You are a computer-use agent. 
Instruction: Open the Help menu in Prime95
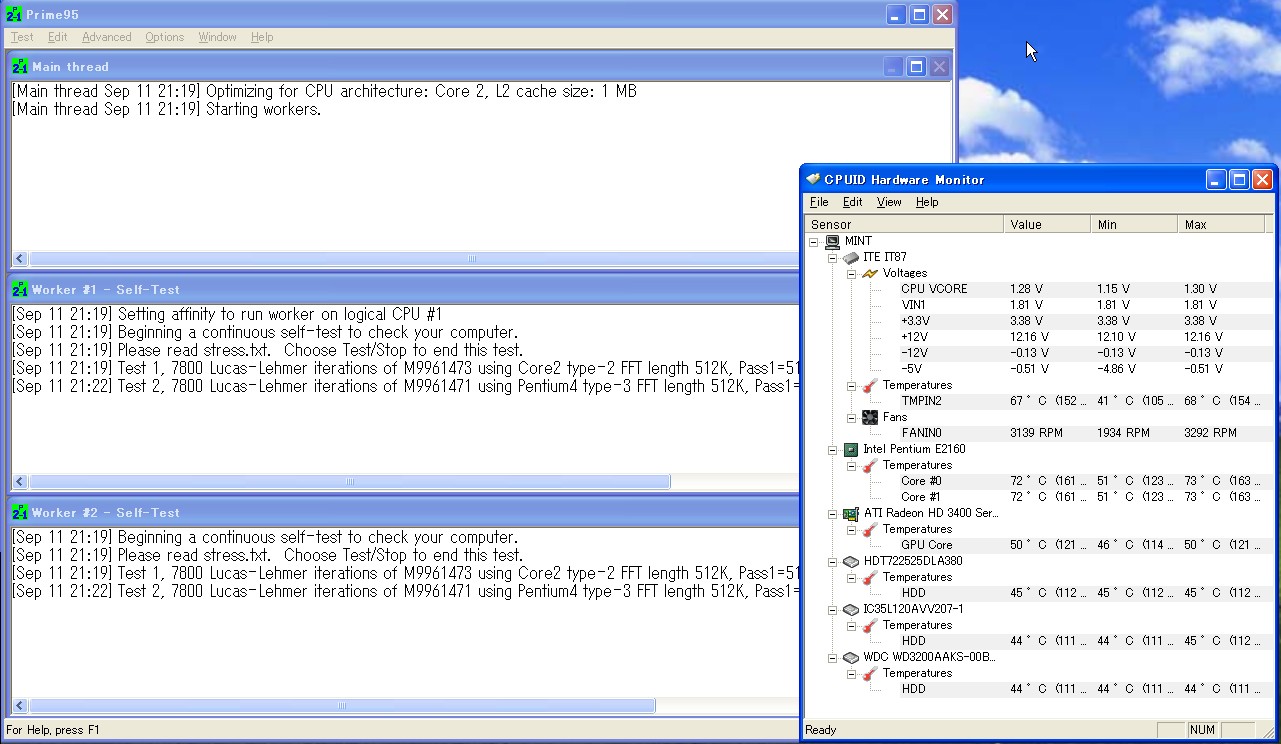262,37
